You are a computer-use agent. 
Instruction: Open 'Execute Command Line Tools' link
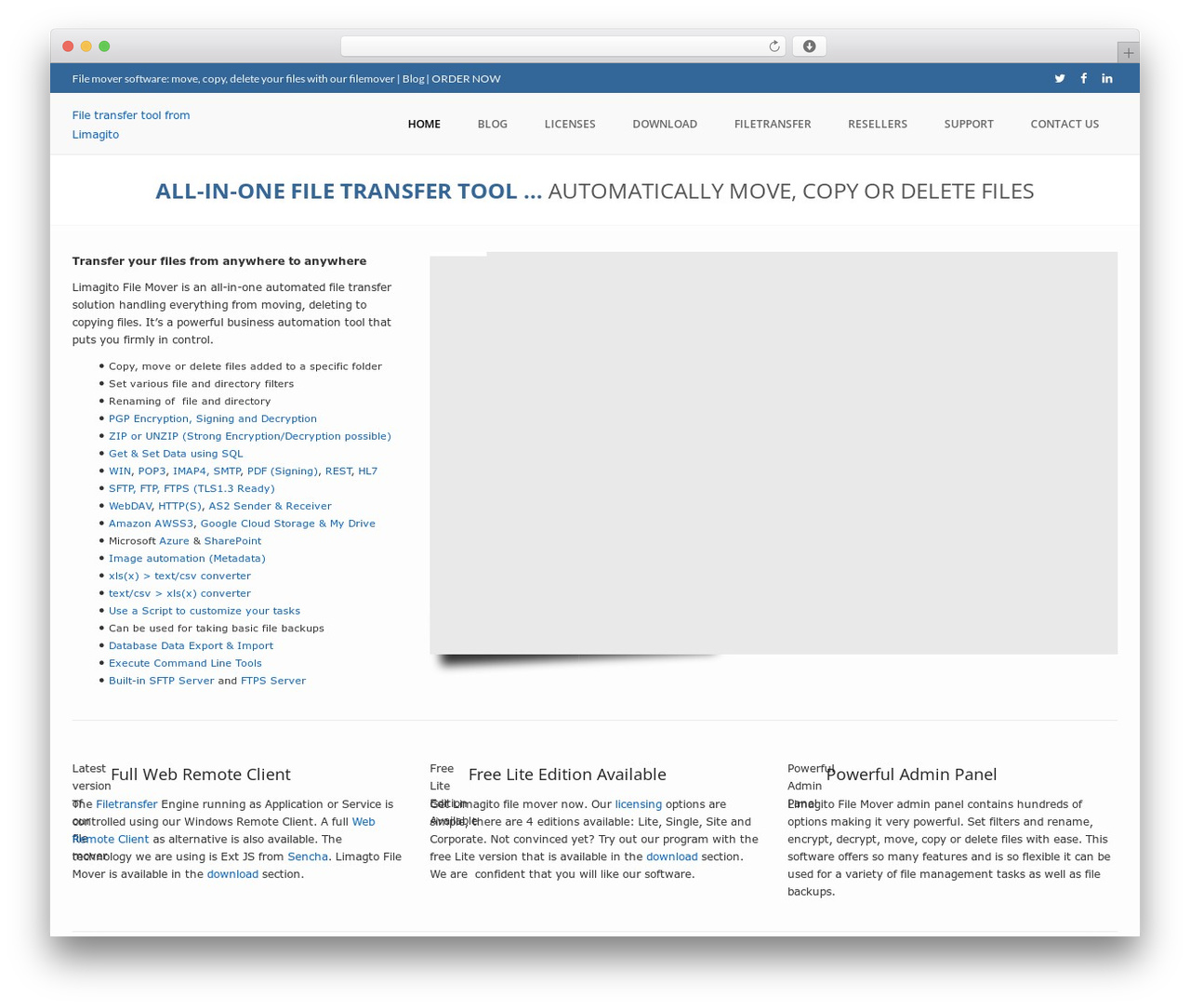point(185,663)
